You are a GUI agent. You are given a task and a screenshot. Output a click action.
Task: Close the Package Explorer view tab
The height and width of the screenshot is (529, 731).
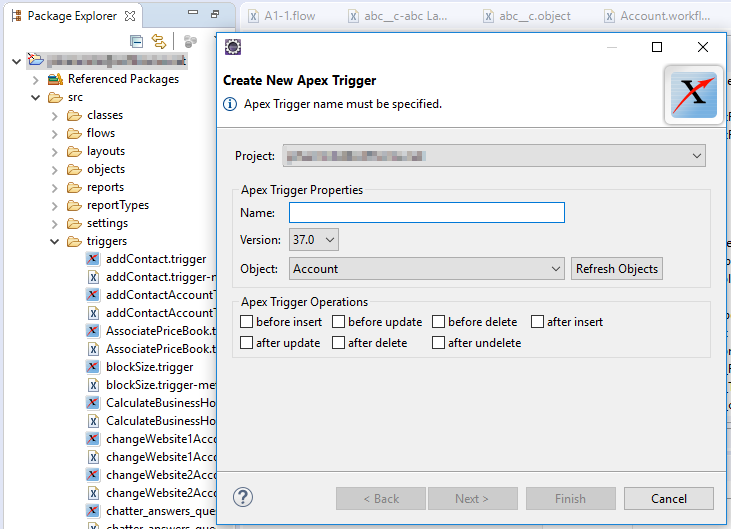coord(130,16)
